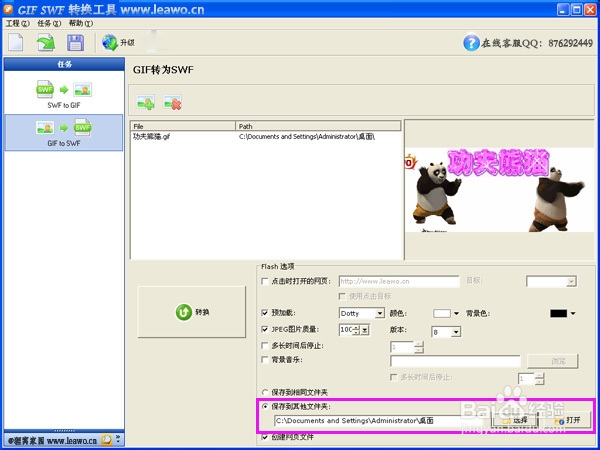Click the 打开 output folder button
600x450 pixels.
point(567,421)
